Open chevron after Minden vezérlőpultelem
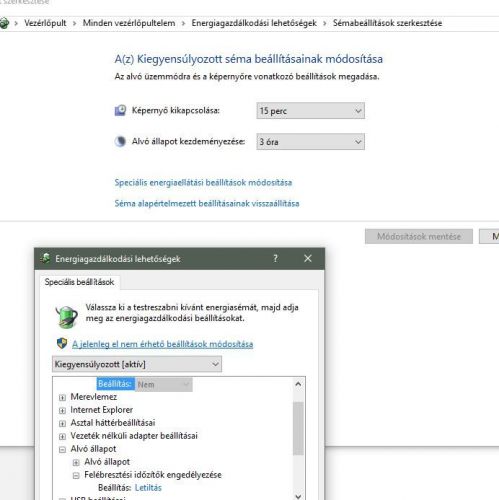This screenshot has width=499, height=500. point(183,23)
